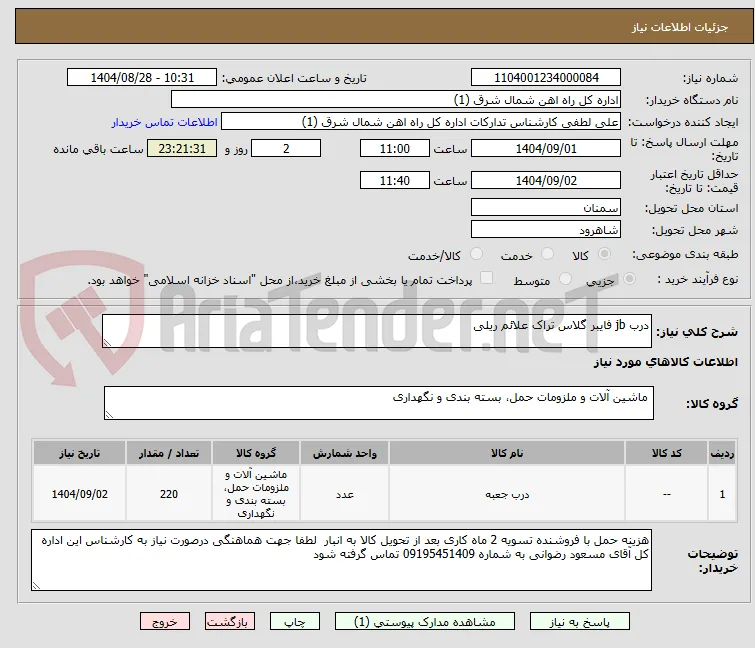Click the نام کالا column header
The image size is (755, 648).
(507, 453)
